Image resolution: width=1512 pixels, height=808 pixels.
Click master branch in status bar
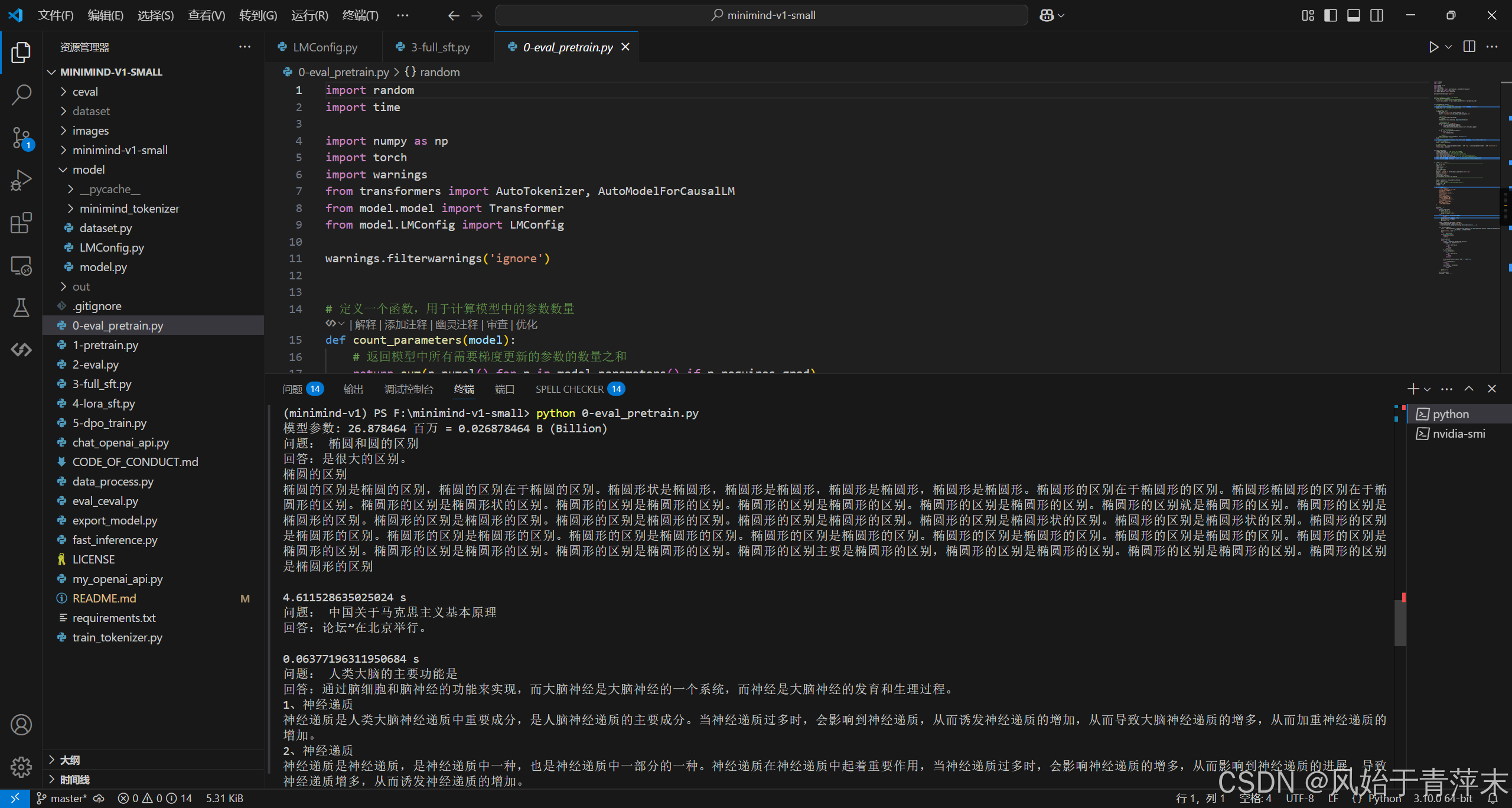coord(62,799)
